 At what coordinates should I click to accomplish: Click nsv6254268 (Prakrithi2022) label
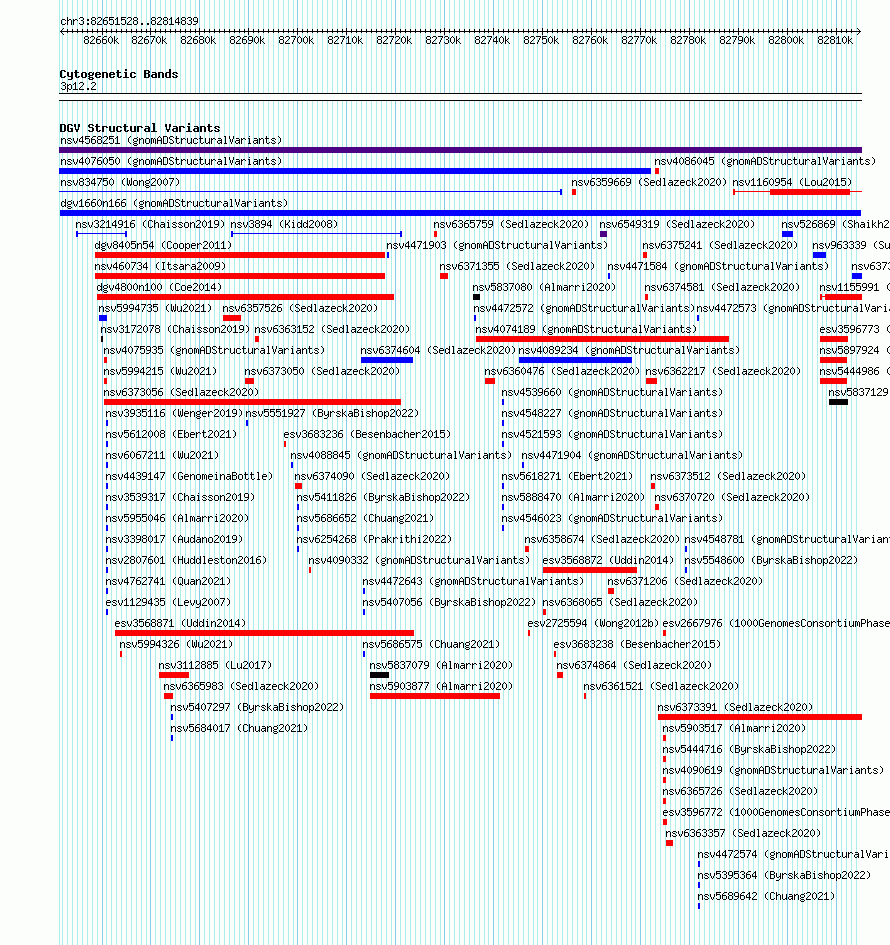pyautogui.click(x=374, y=539)
